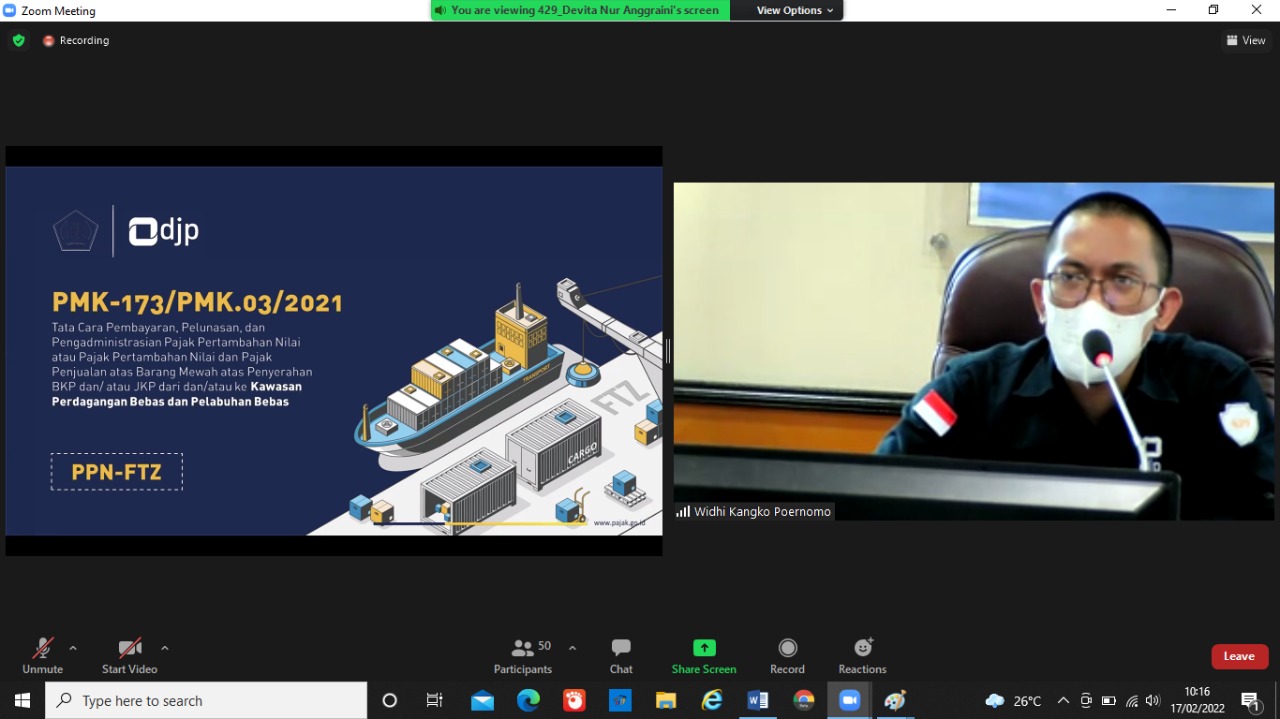Click the green encryption shield icon

point(19,40)
